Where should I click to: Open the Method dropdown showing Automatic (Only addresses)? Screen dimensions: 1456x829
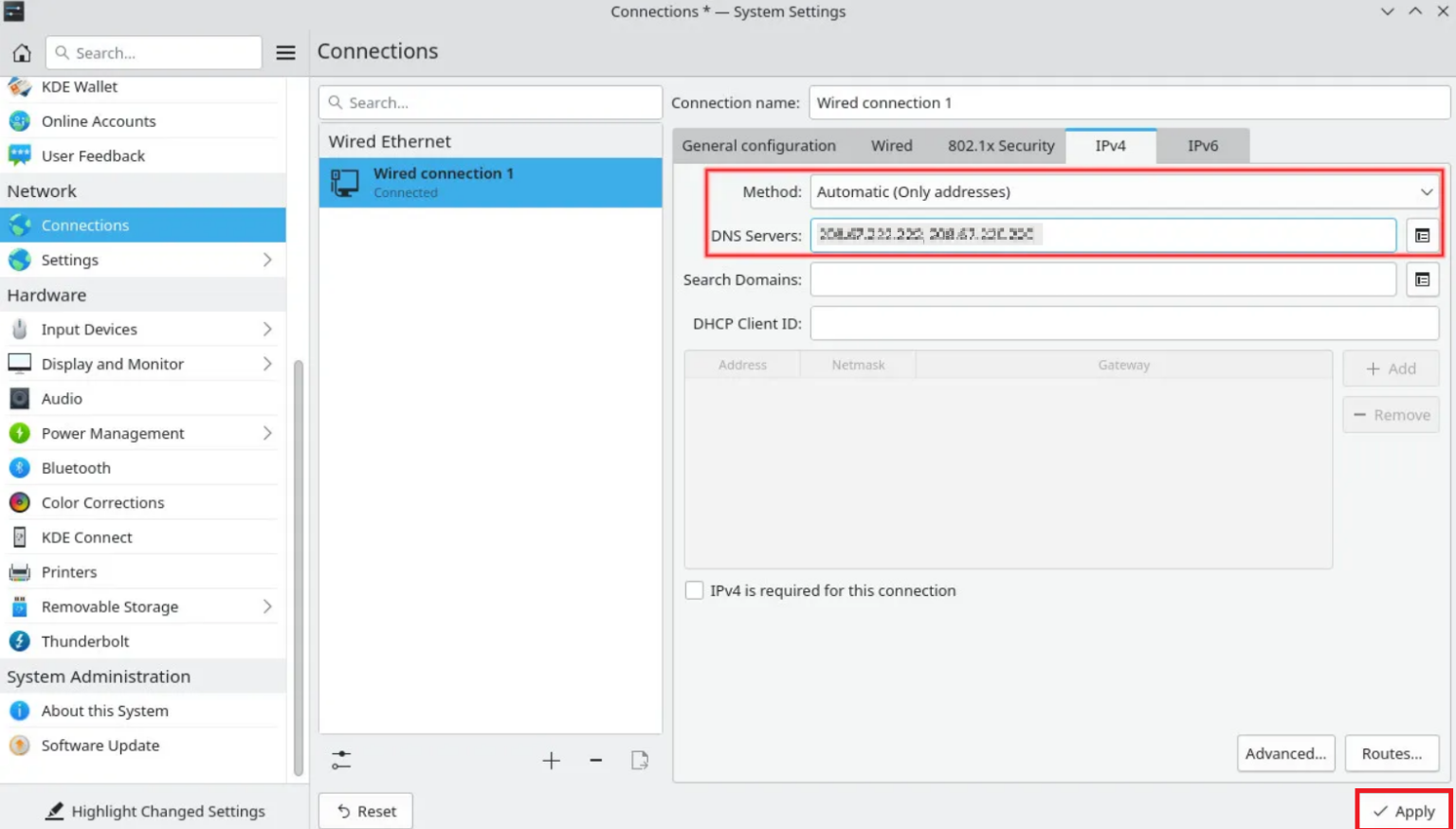(1124, 191)
